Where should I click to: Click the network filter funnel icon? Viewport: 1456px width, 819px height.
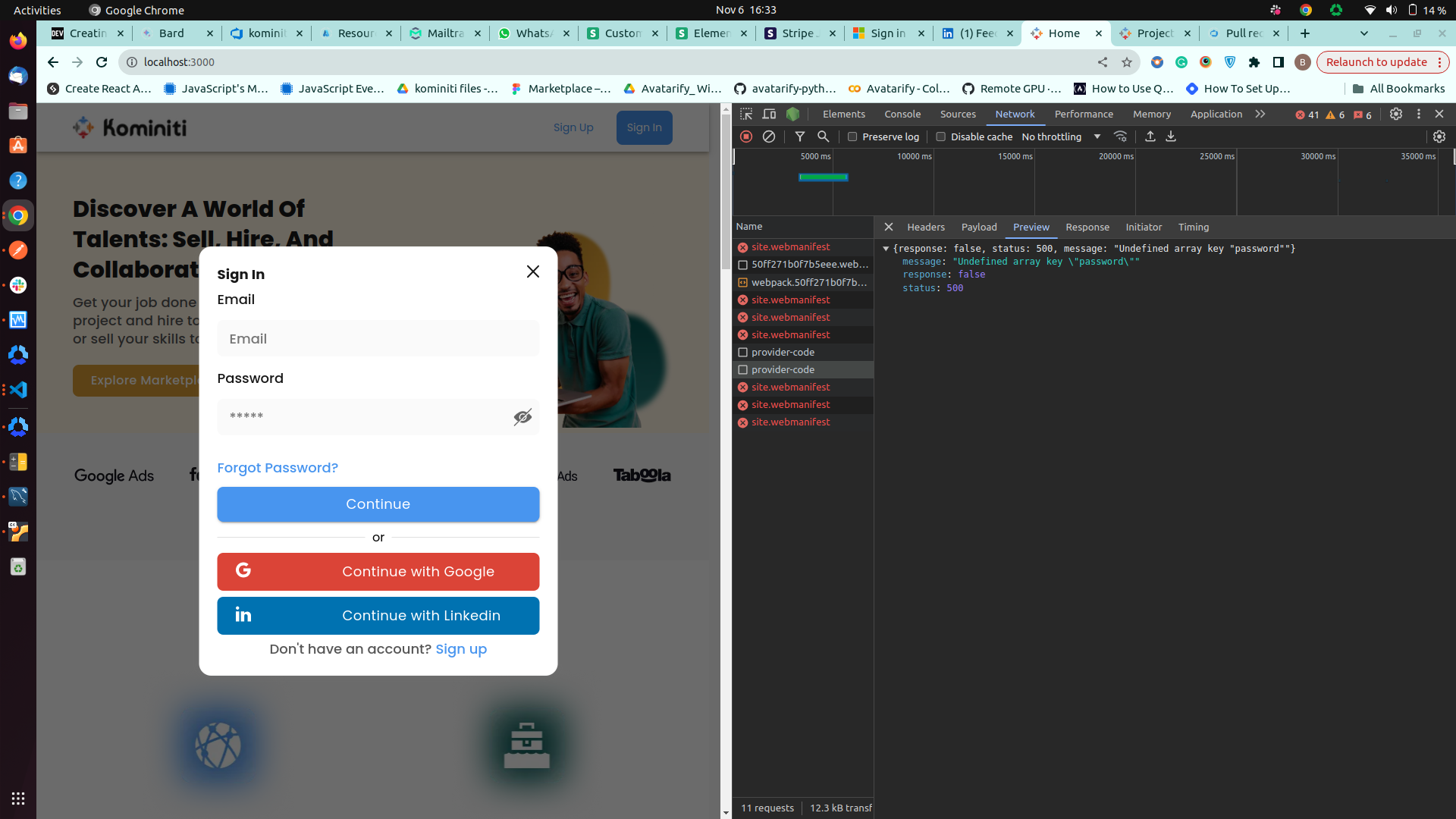(799, 136)
